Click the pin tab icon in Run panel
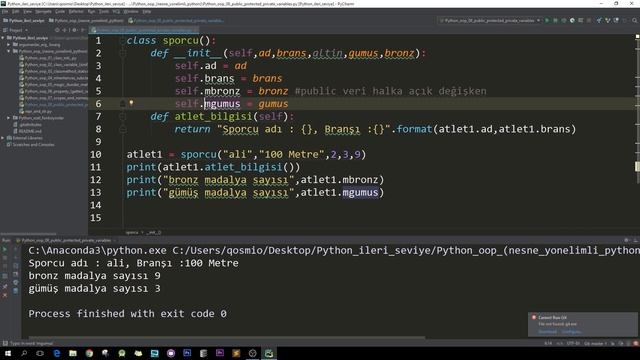Viewport: 640px width, 360px height. [5, 287]
